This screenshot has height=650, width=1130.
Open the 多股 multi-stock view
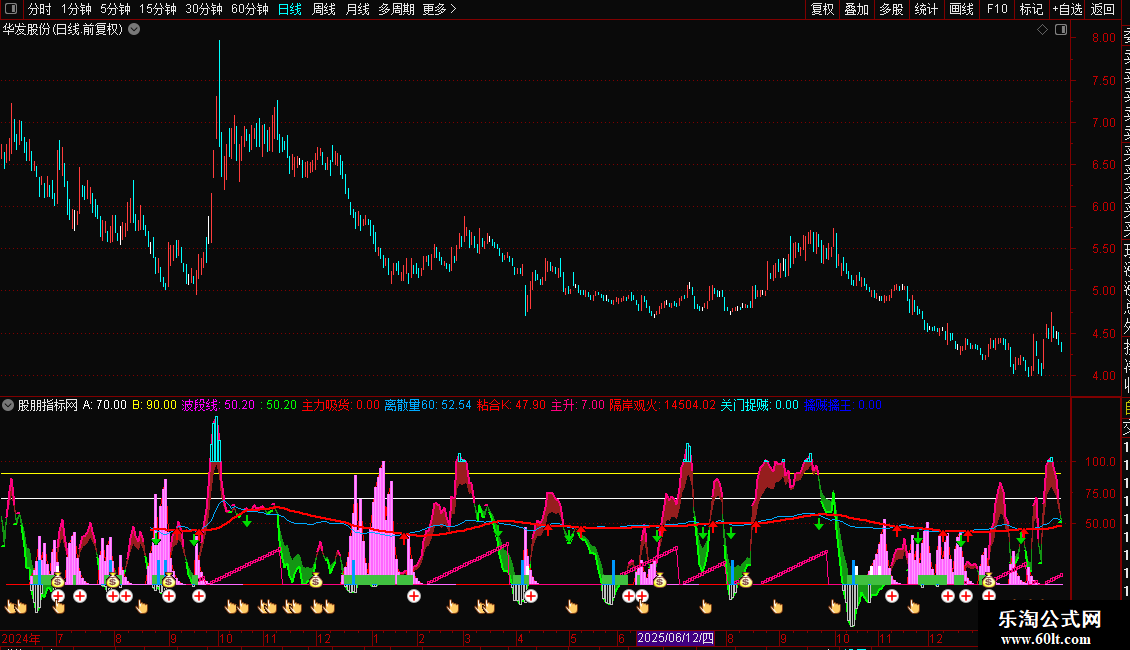point(891,9)
